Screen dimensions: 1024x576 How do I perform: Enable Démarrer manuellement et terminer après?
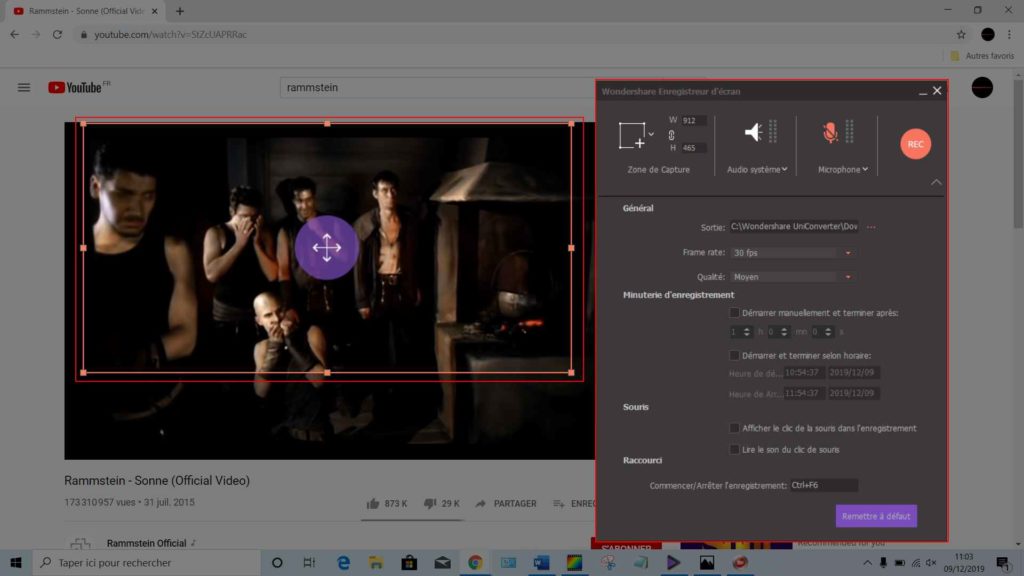pos(734,313)
